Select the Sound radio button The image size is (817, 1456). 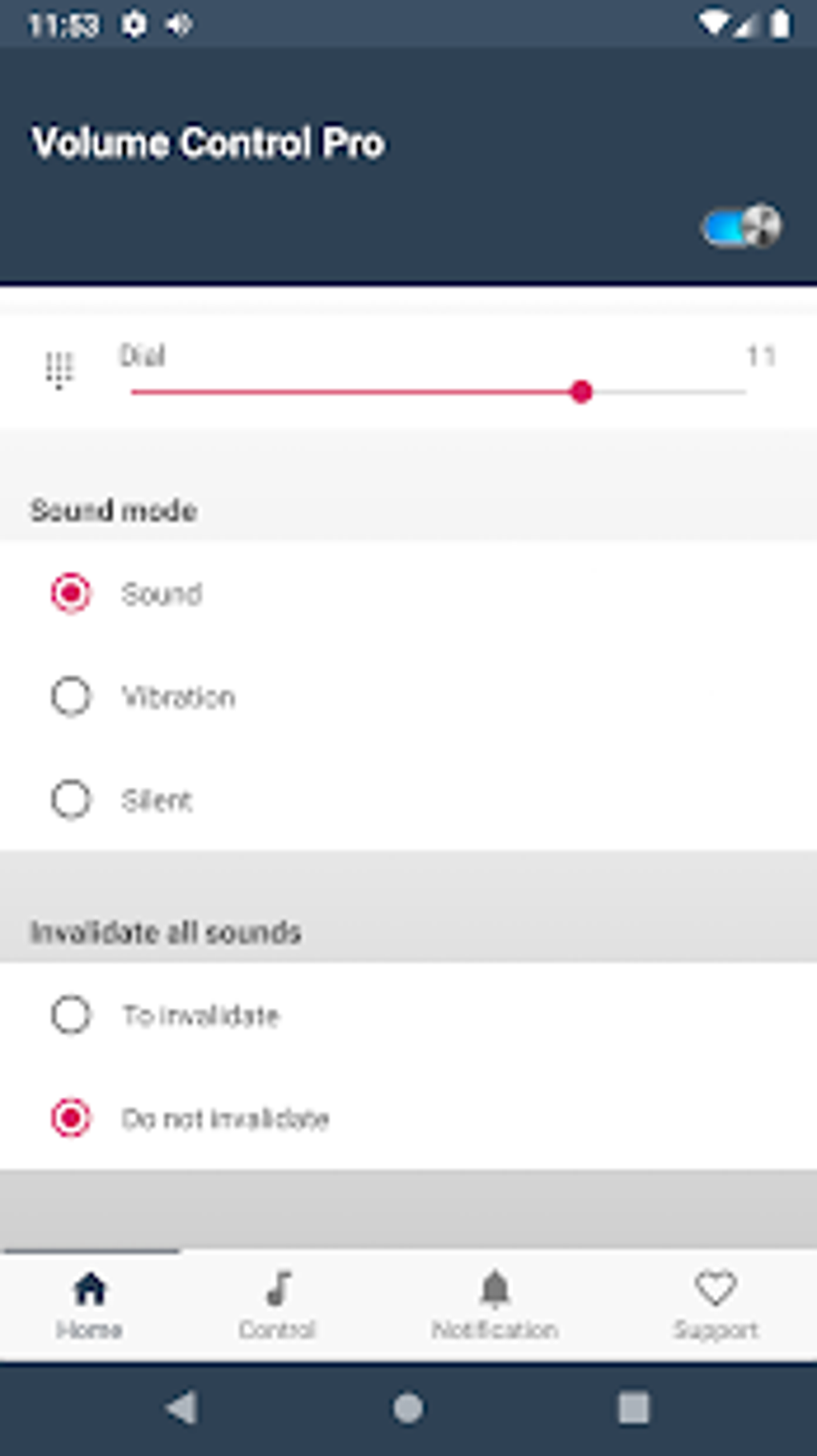(71, 594)
